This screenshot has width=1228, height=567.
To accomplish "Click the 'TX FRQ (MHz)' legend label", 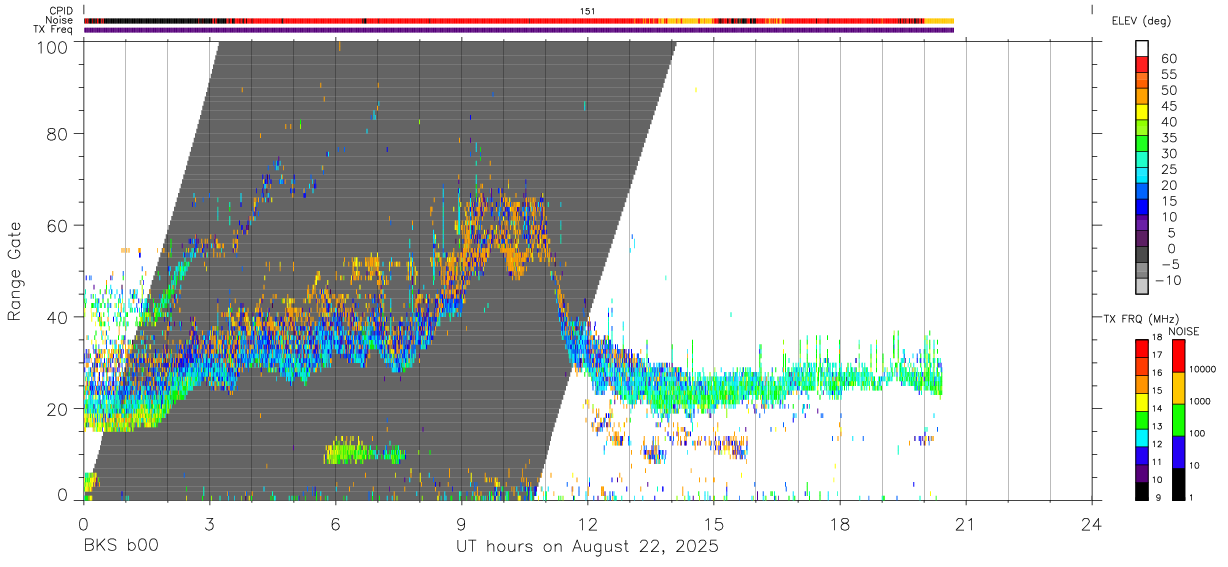I will coord(1136,319).
